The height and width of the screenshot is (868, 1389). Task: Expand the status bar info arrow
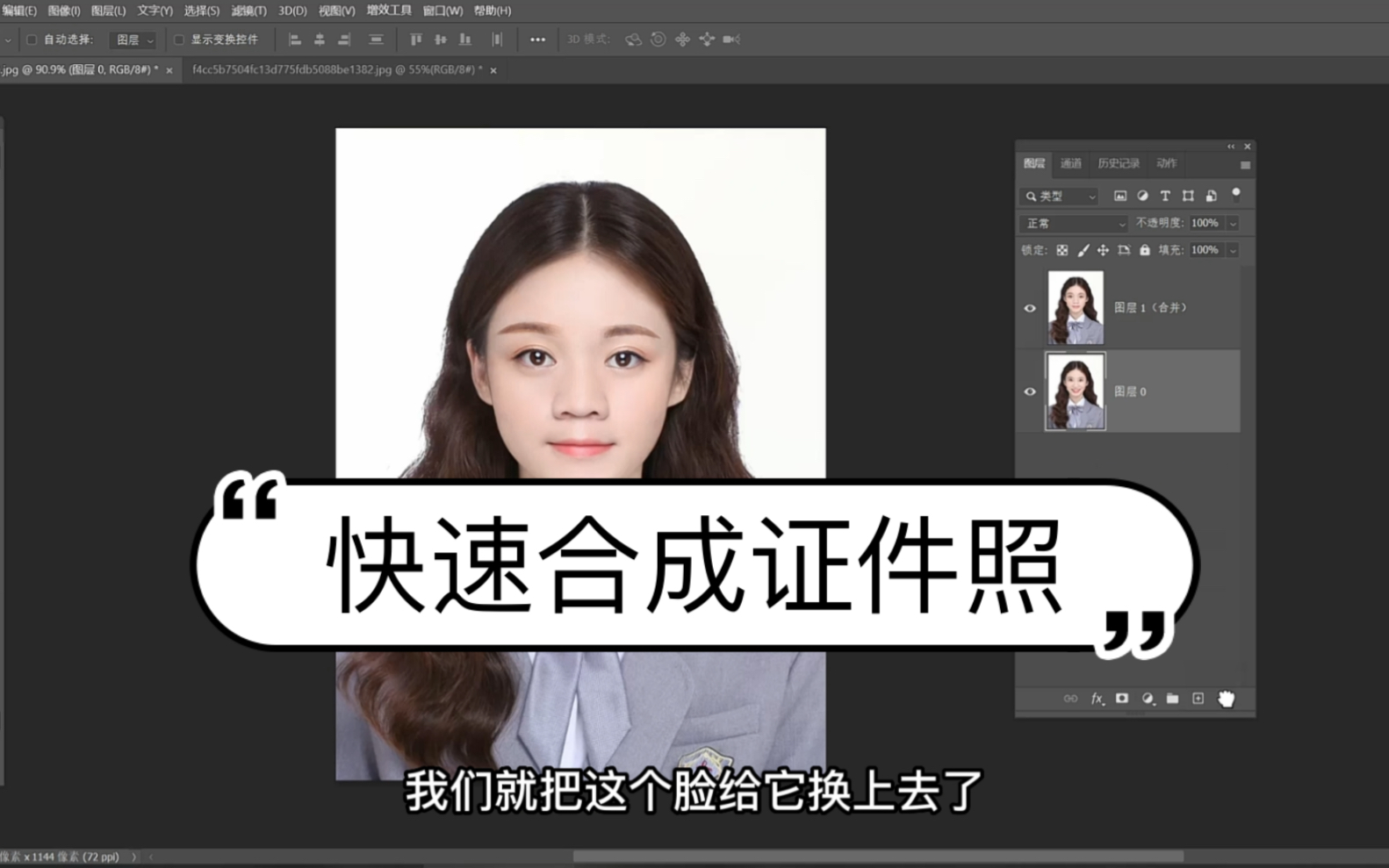(x=134, y=857)
